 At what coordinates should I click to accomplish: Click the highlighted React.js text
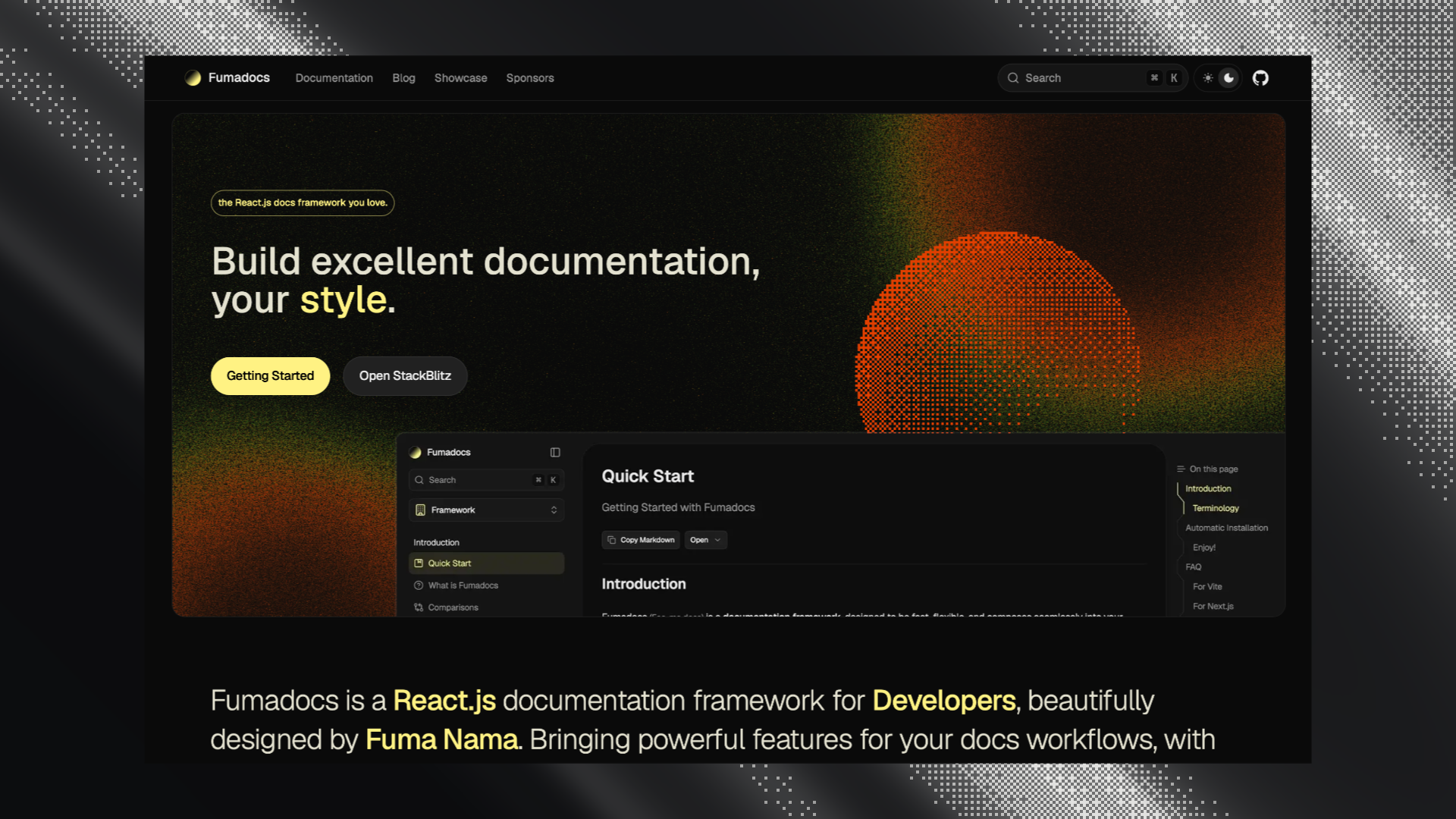(x=444, y=701)
